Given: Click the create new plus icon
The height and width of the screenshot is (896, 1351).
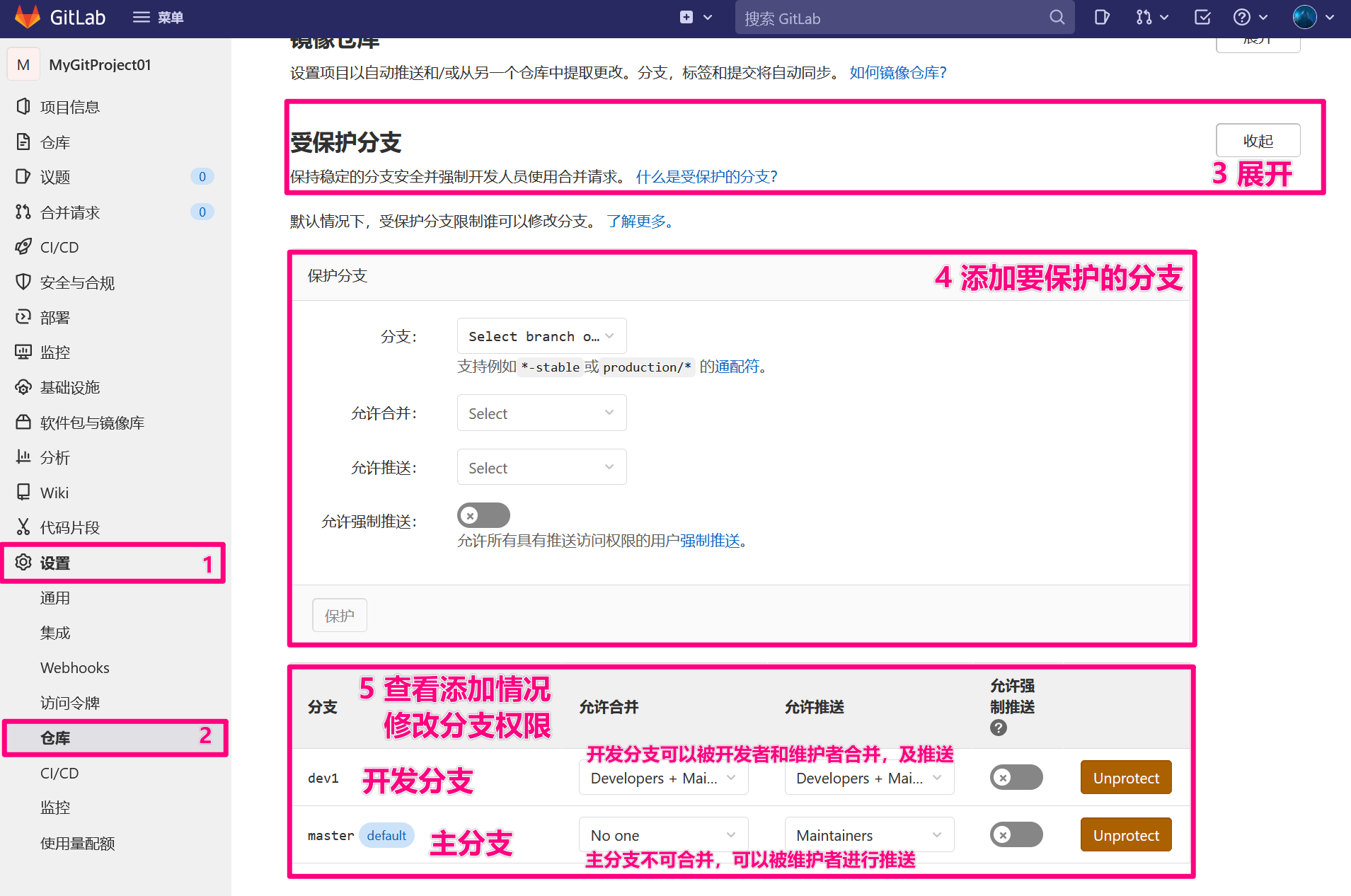Looking at the screenshot, I should tap(686, 17).
